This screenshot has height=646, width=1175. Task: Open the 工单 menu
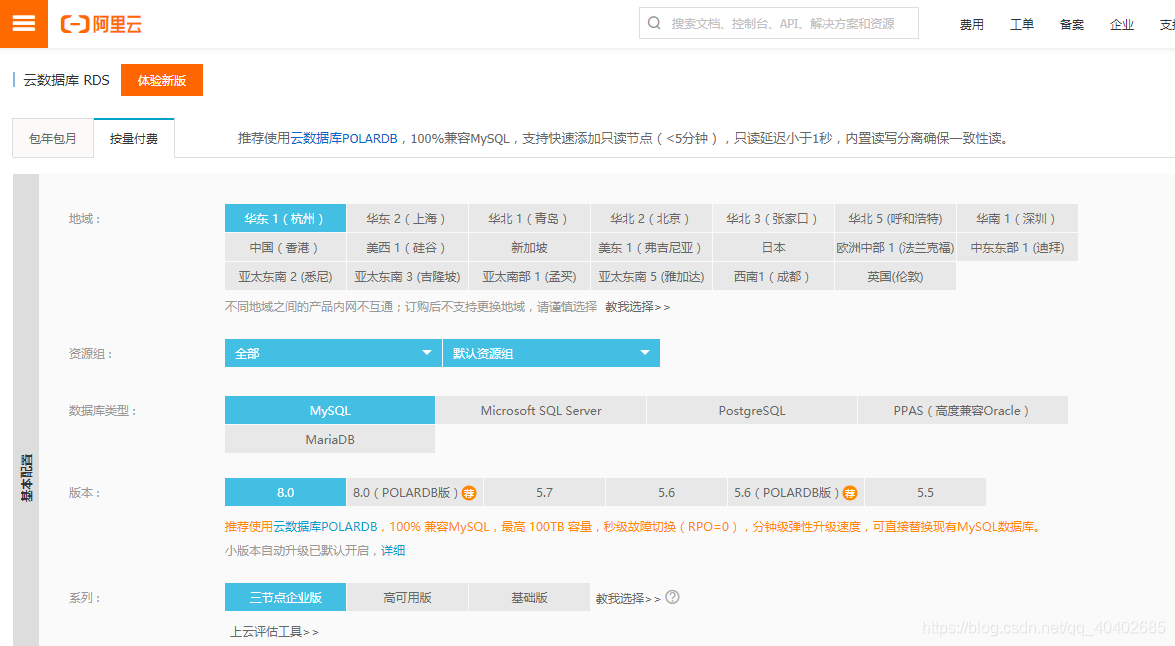tap(1022, 24)
